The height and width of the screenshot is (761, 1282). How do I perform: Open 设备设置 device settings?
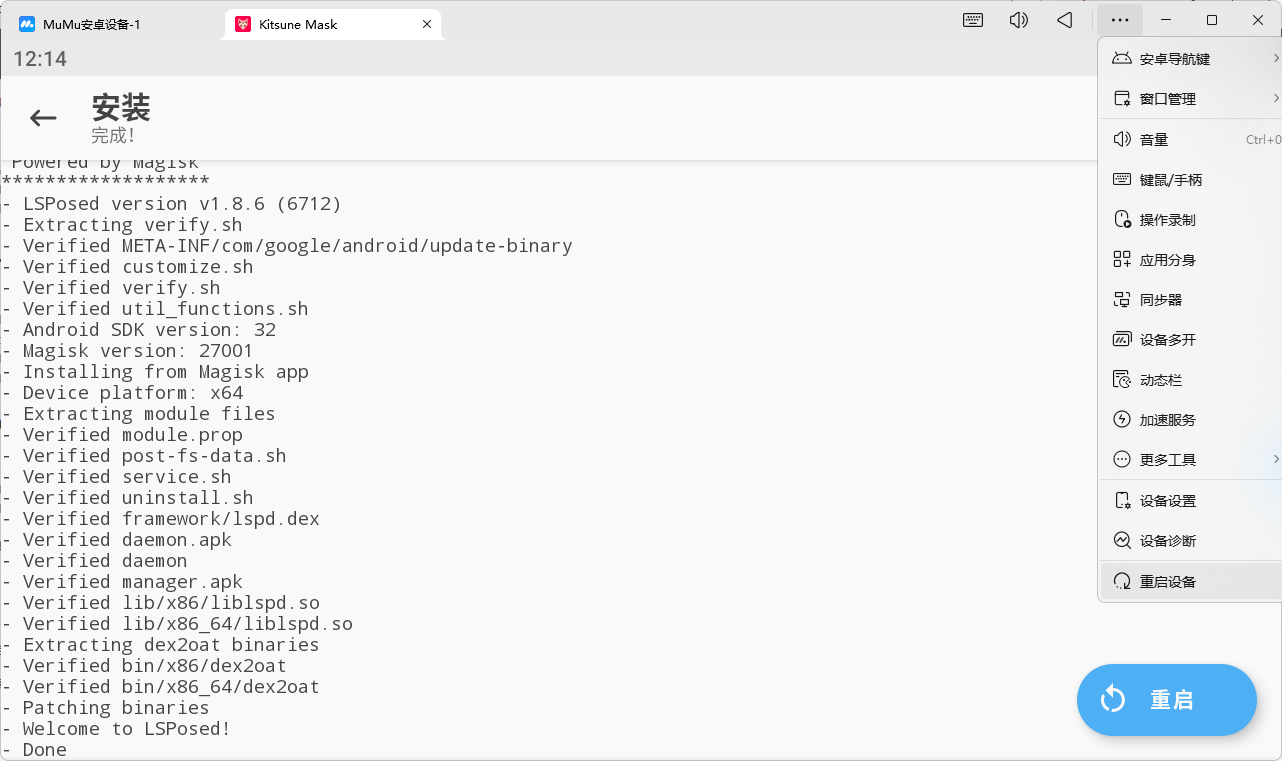(1167, 501)
